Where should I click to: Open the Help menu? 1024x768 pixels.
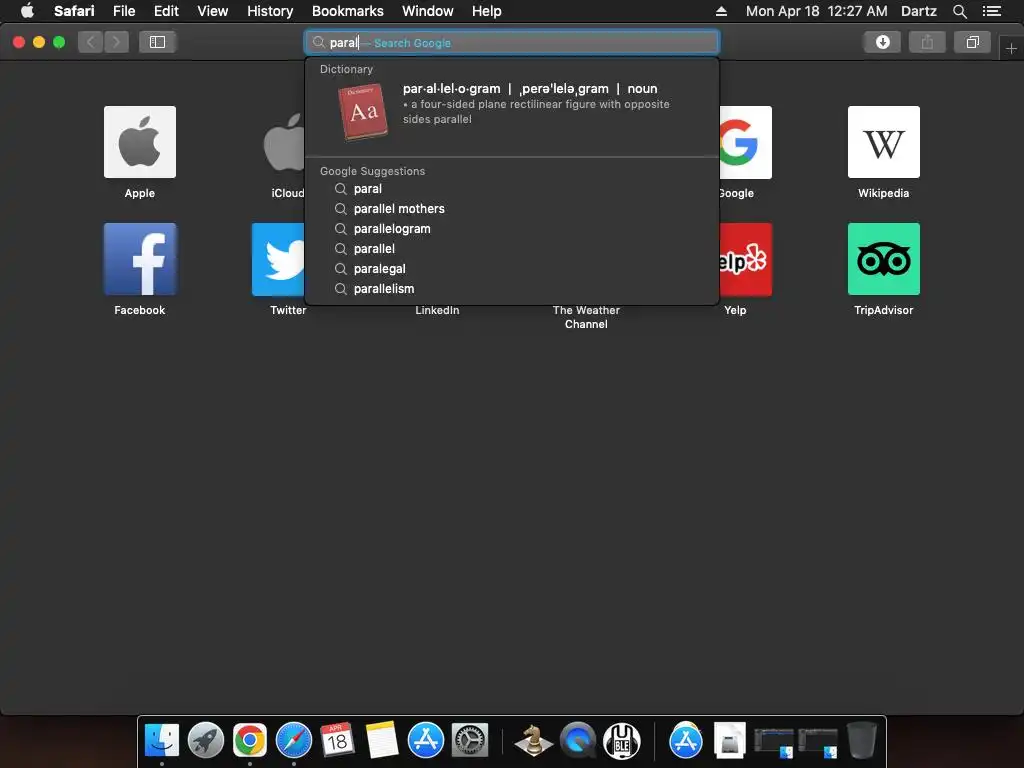[487, 11]
